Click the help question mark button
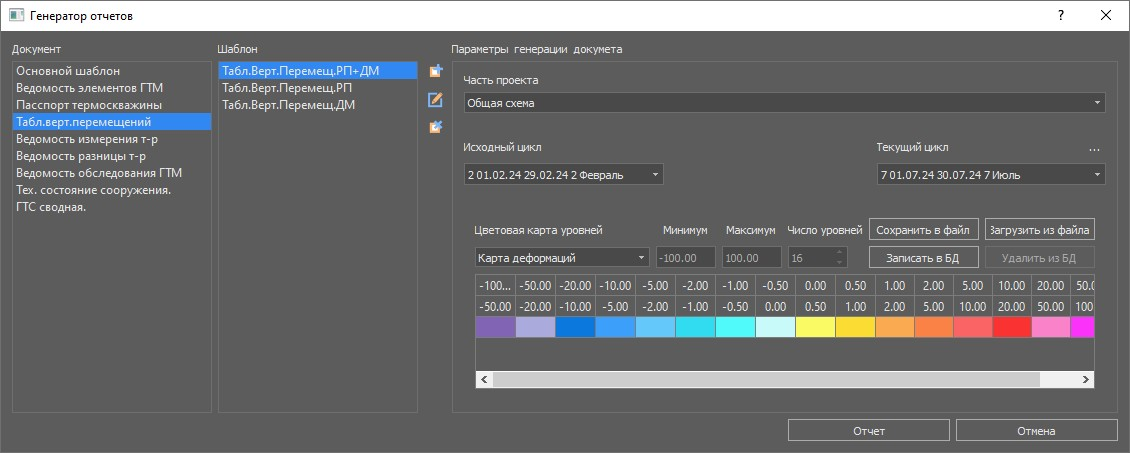The height and width of the screenshot is (453, 1130). pyautogui.click(x=1060, y=16)
